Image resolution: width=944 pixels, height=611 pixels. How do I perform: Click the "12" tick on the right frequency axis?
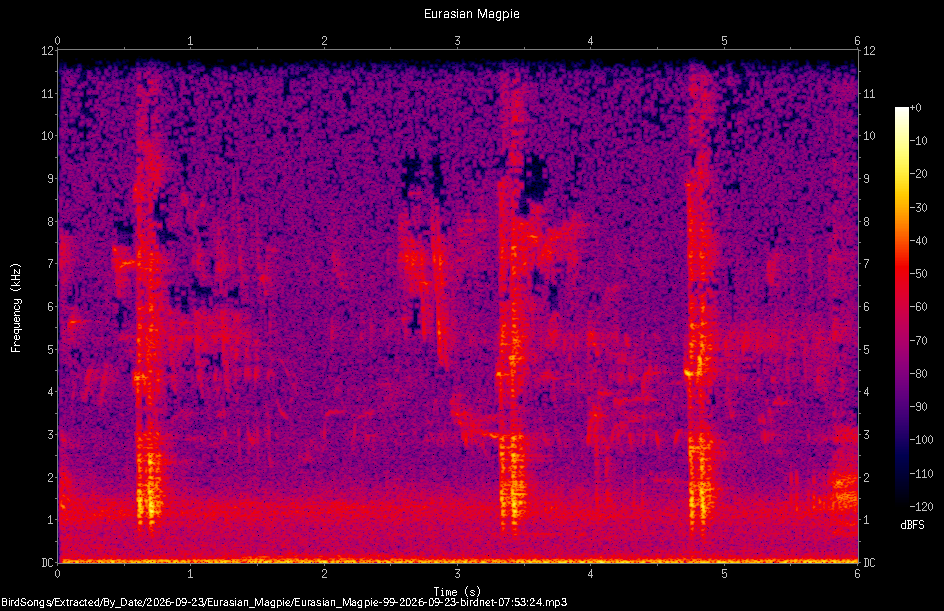coord(869,51)
